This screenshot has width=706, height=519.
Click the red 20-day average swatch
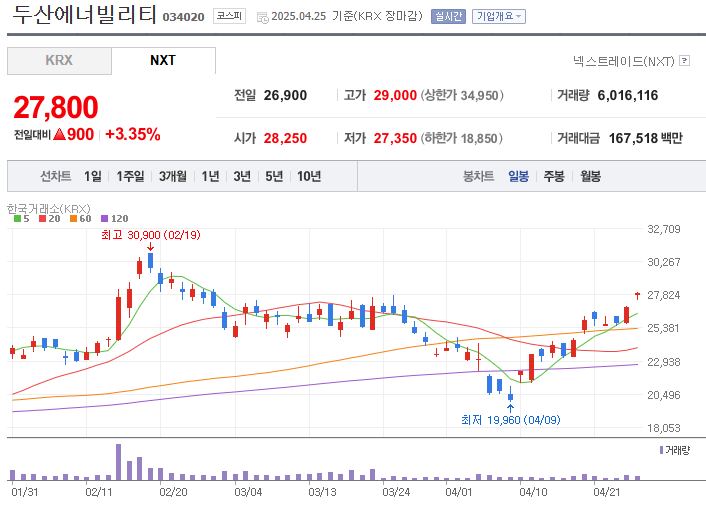pyautogui.click(x=43, y=219)
